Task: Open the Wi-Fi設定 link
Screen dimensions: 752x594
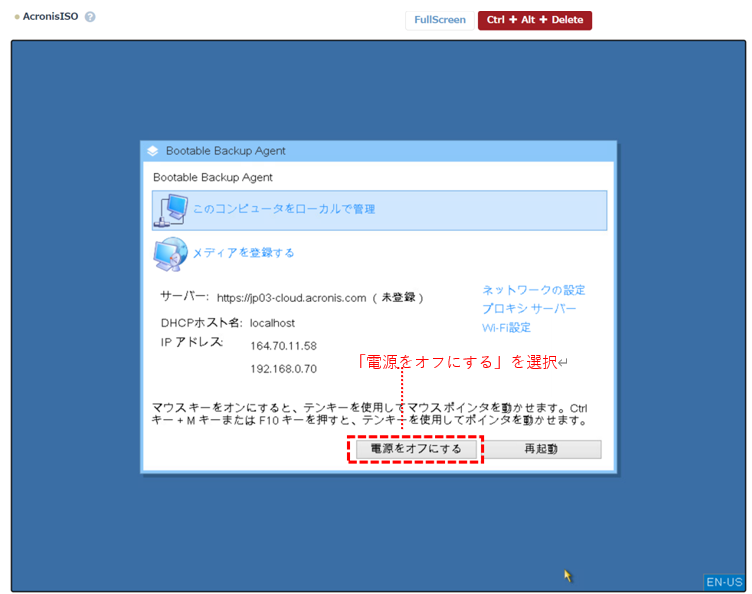Action: coord(506,327)
